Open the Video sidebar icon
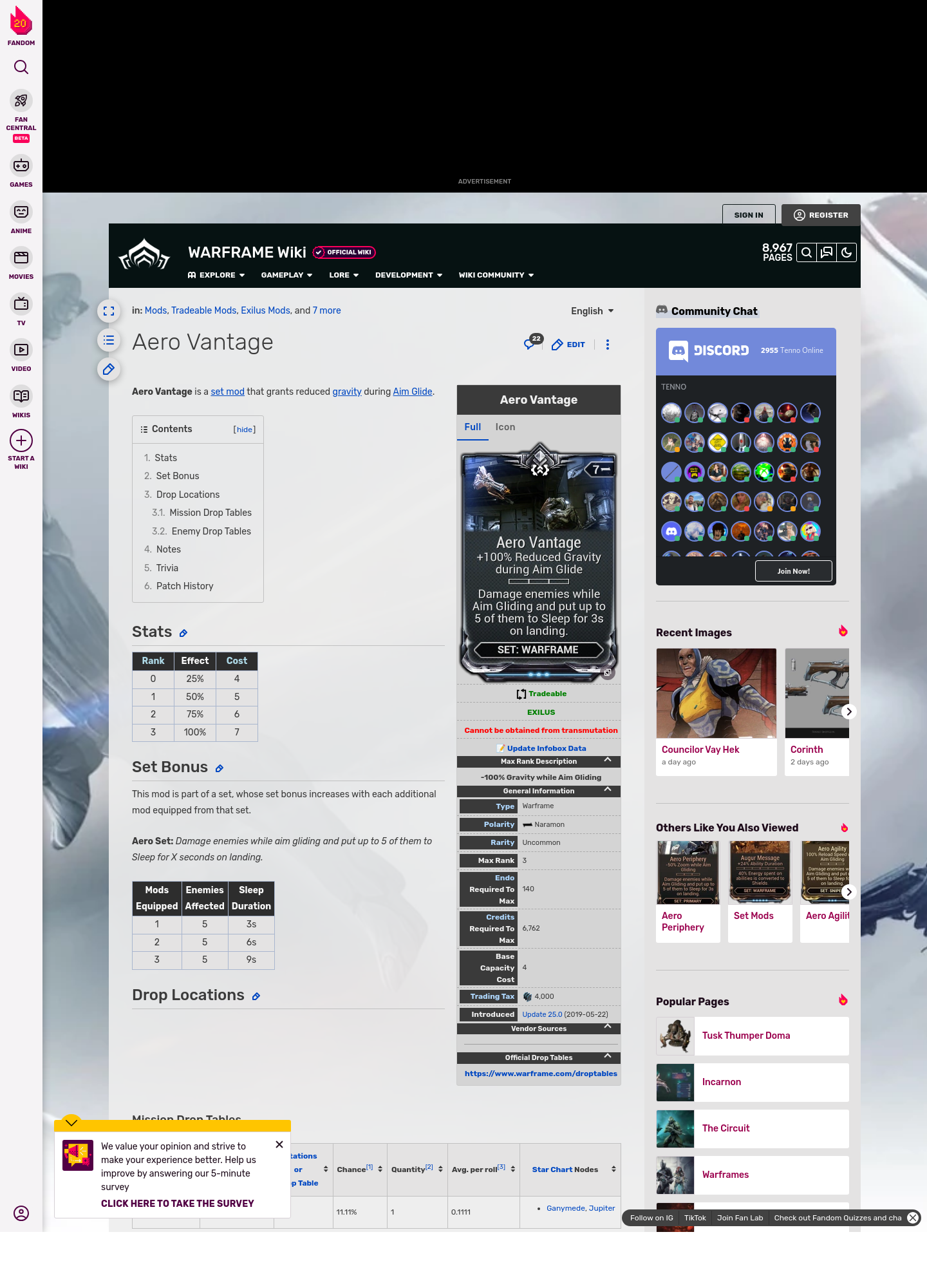 click(21, 350)
